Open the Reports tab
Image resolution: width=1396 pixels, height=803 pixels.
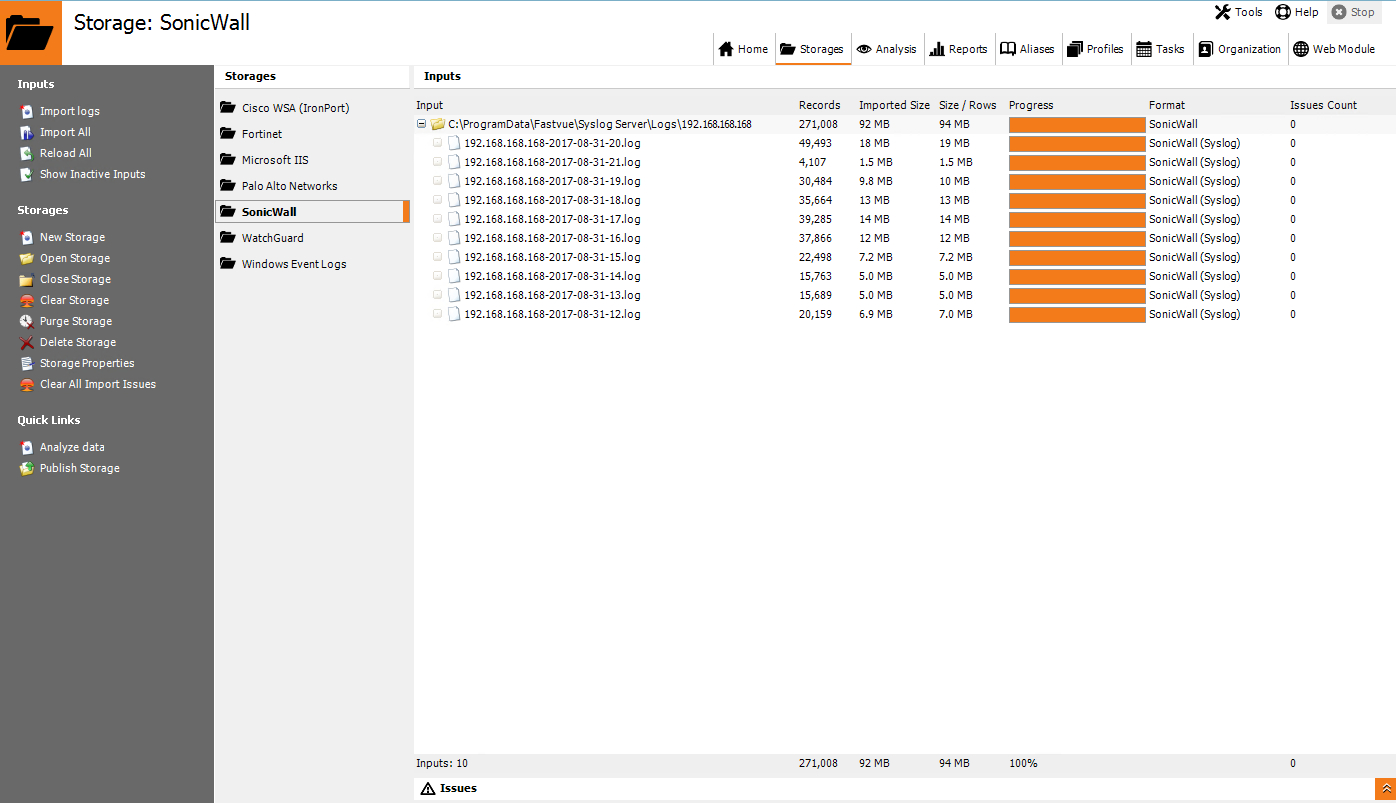[x=958, y=49]
